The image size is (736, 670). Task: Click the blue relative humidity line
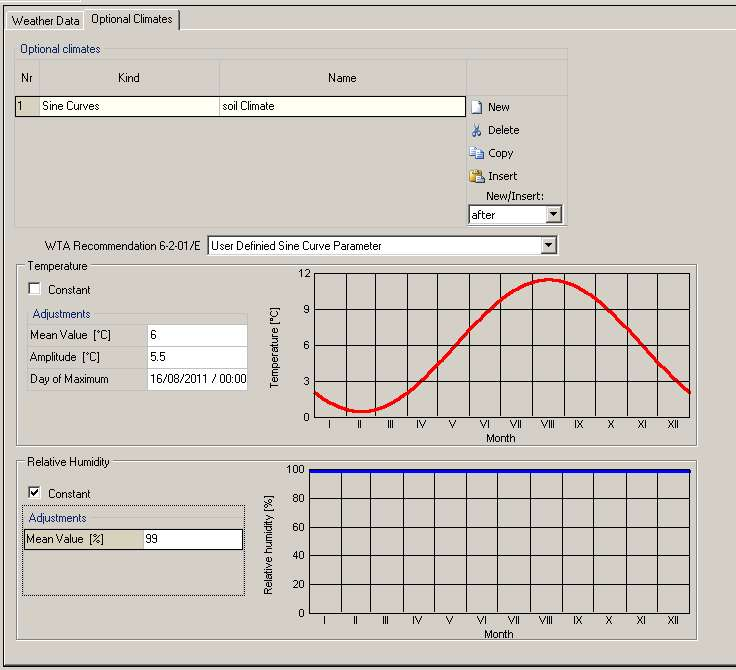tap(498, 470)
